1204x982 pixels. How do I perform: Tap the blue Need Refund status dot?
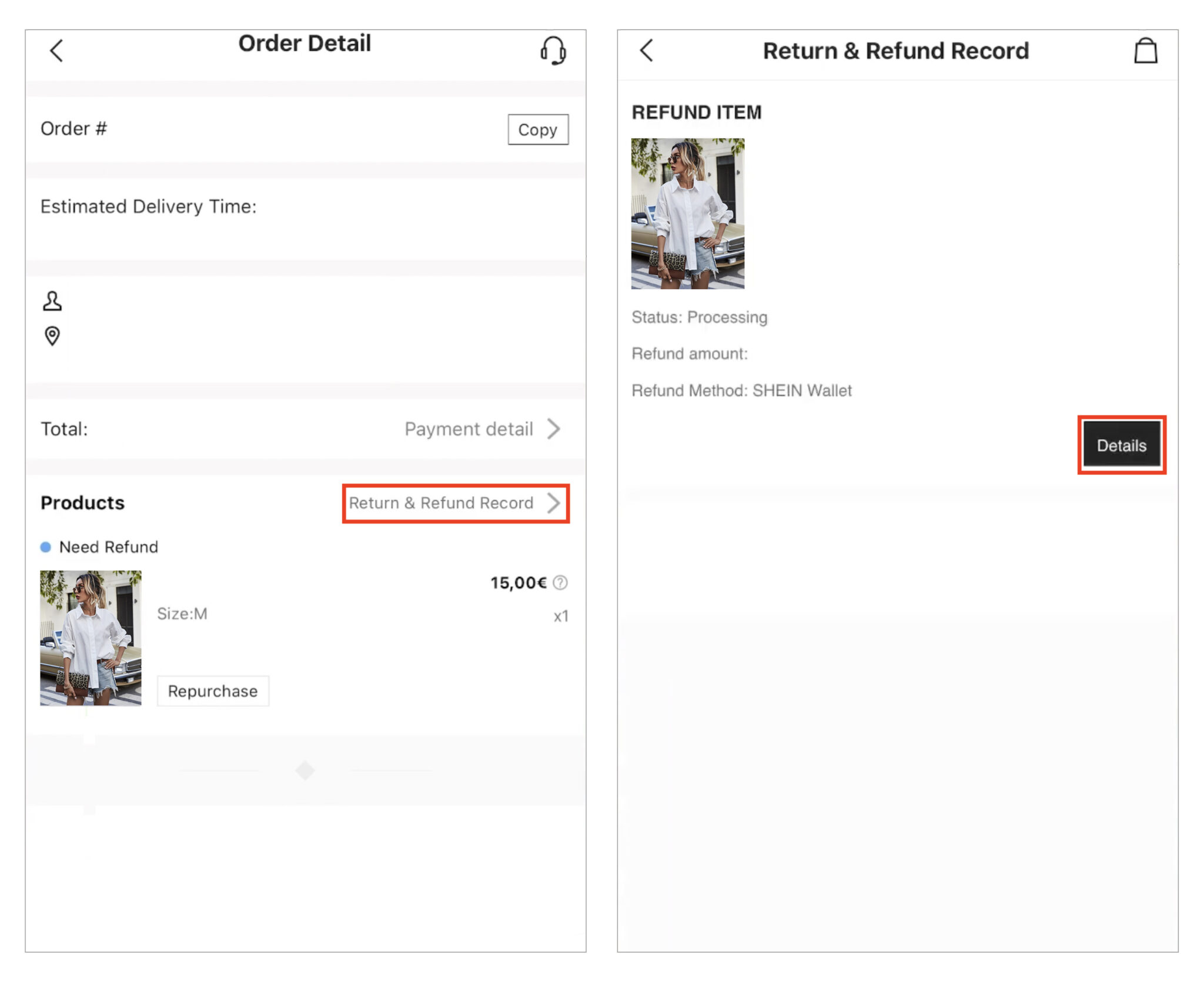(x=46, y=547)
